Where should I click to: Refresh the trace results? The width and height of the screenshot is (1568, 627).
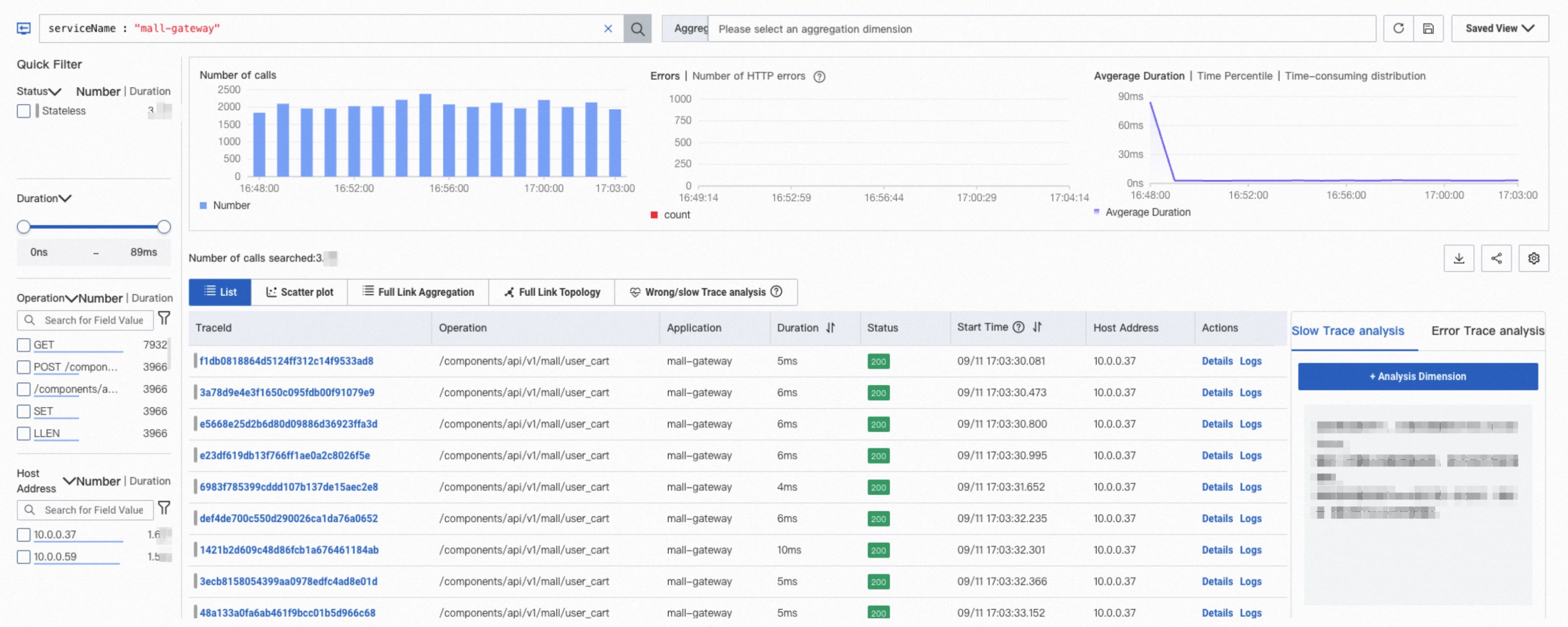coord(1398,28)
